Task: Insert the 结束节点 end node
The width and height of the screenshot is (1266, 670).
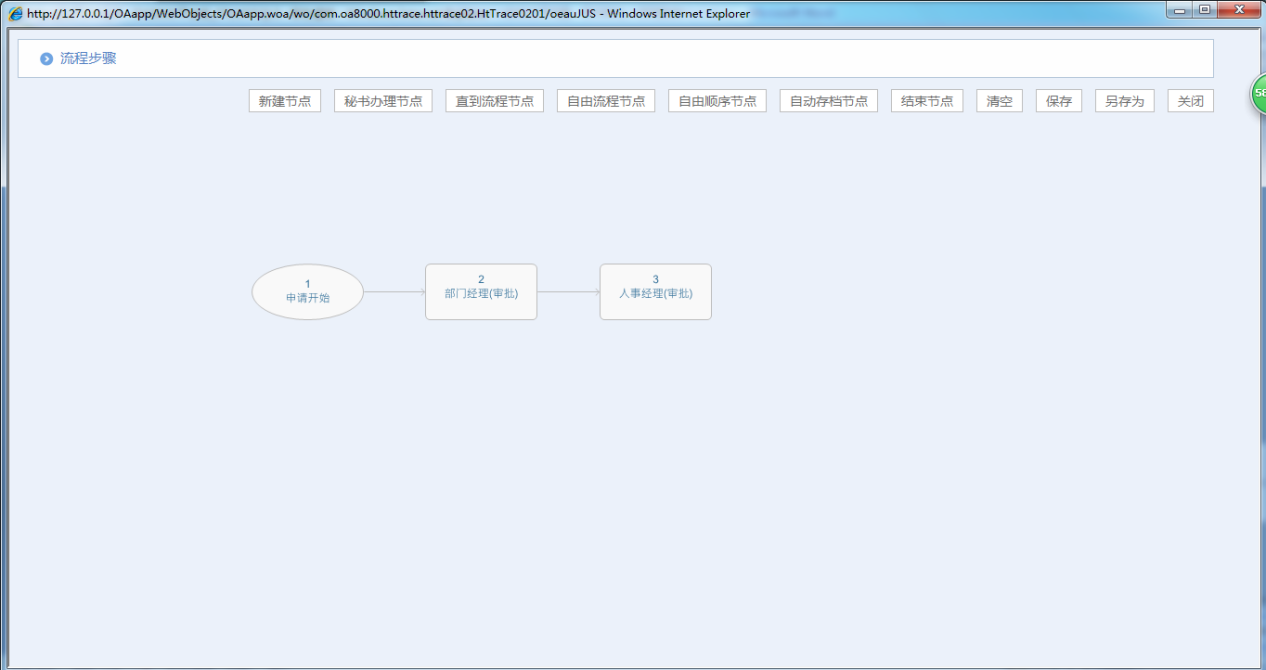Action: (927, 101)
